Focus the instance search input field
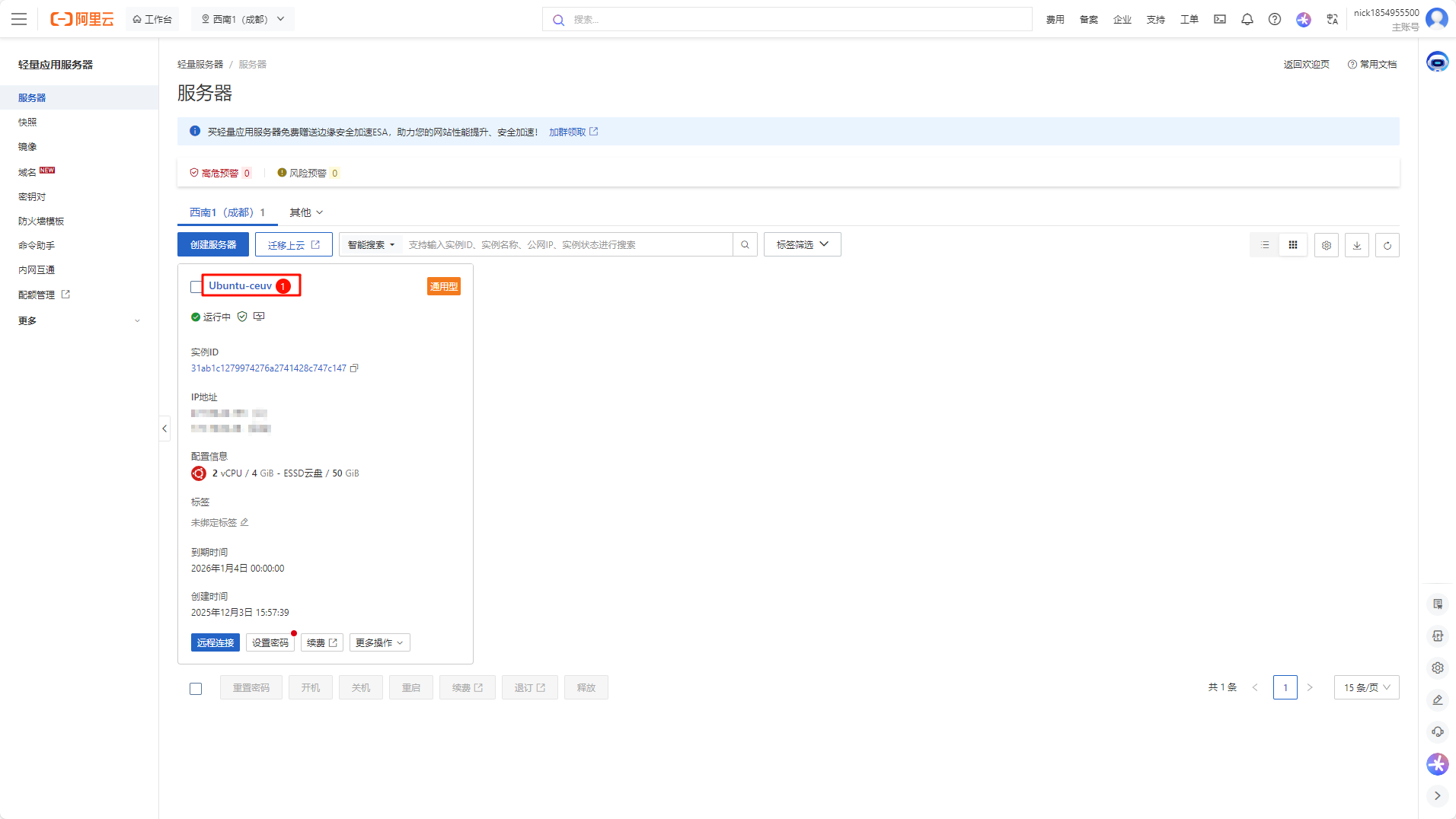Screen dimensions: 1456x819 coord(567,245)
